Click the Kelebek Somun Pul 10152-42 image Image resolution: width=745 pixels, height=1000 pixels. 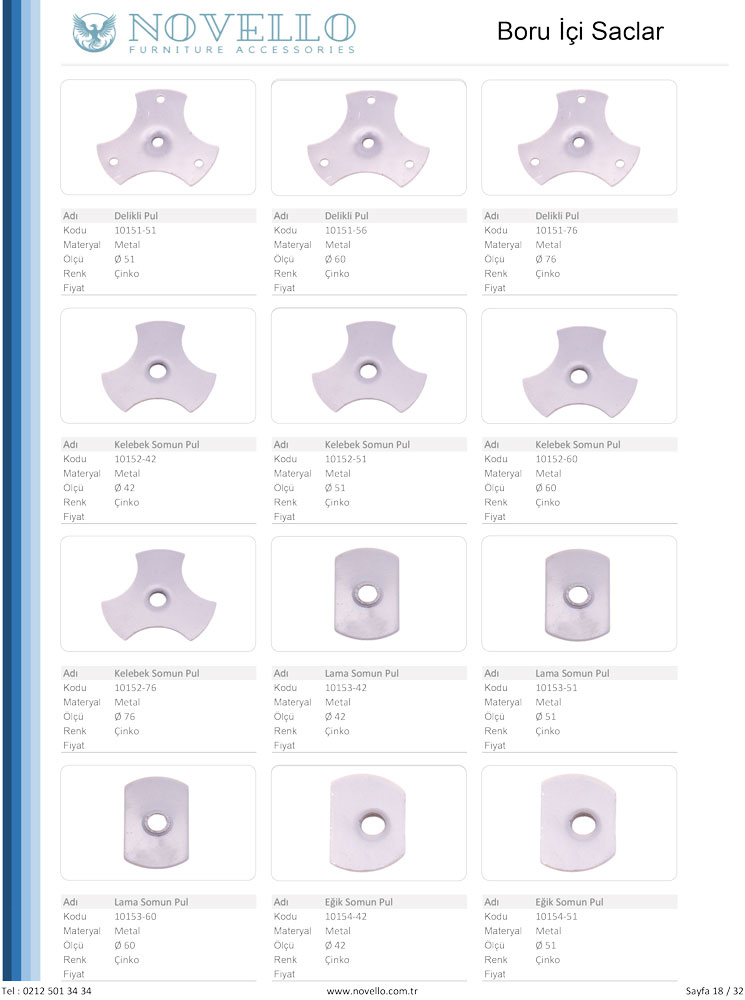pyautogui.click(x=158, y=366)
